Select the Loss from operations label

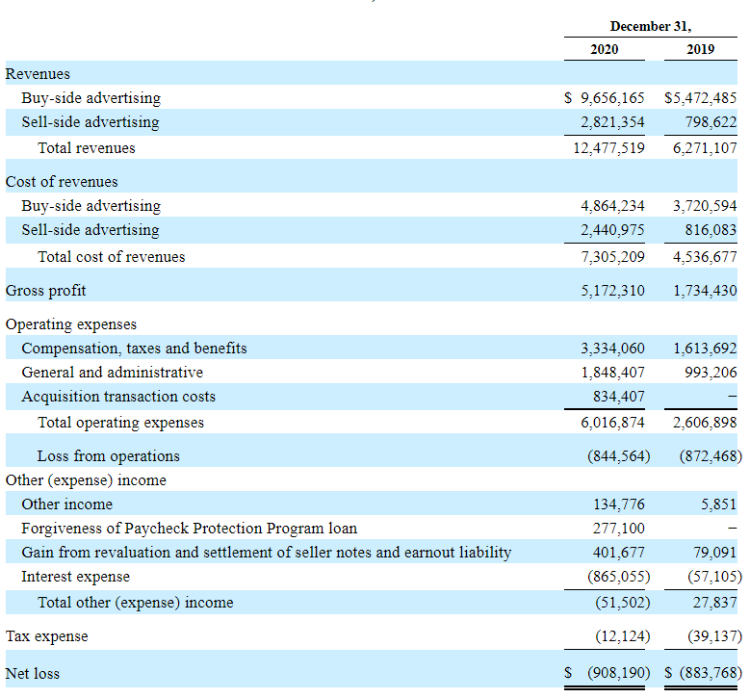(x=108, y=456)
